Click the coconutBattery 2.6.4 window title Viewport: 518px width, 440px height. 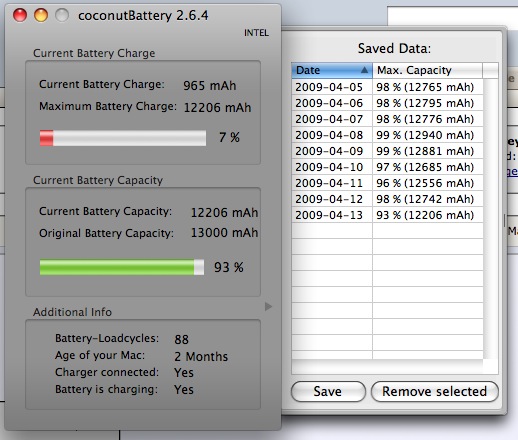[143, 16]
